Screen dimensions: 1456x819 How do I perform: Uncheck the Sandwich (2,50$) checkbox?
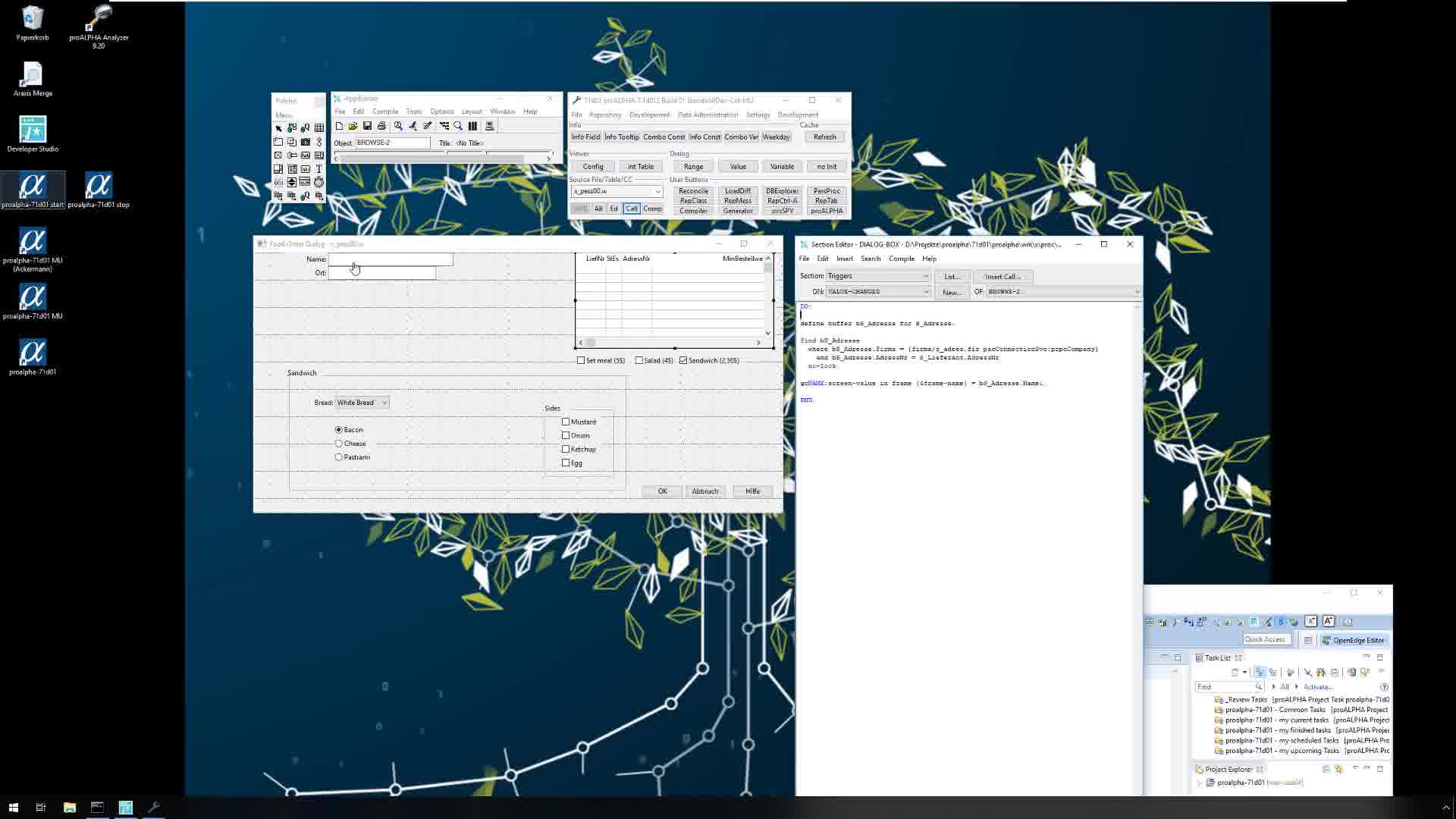coord(683,360)
